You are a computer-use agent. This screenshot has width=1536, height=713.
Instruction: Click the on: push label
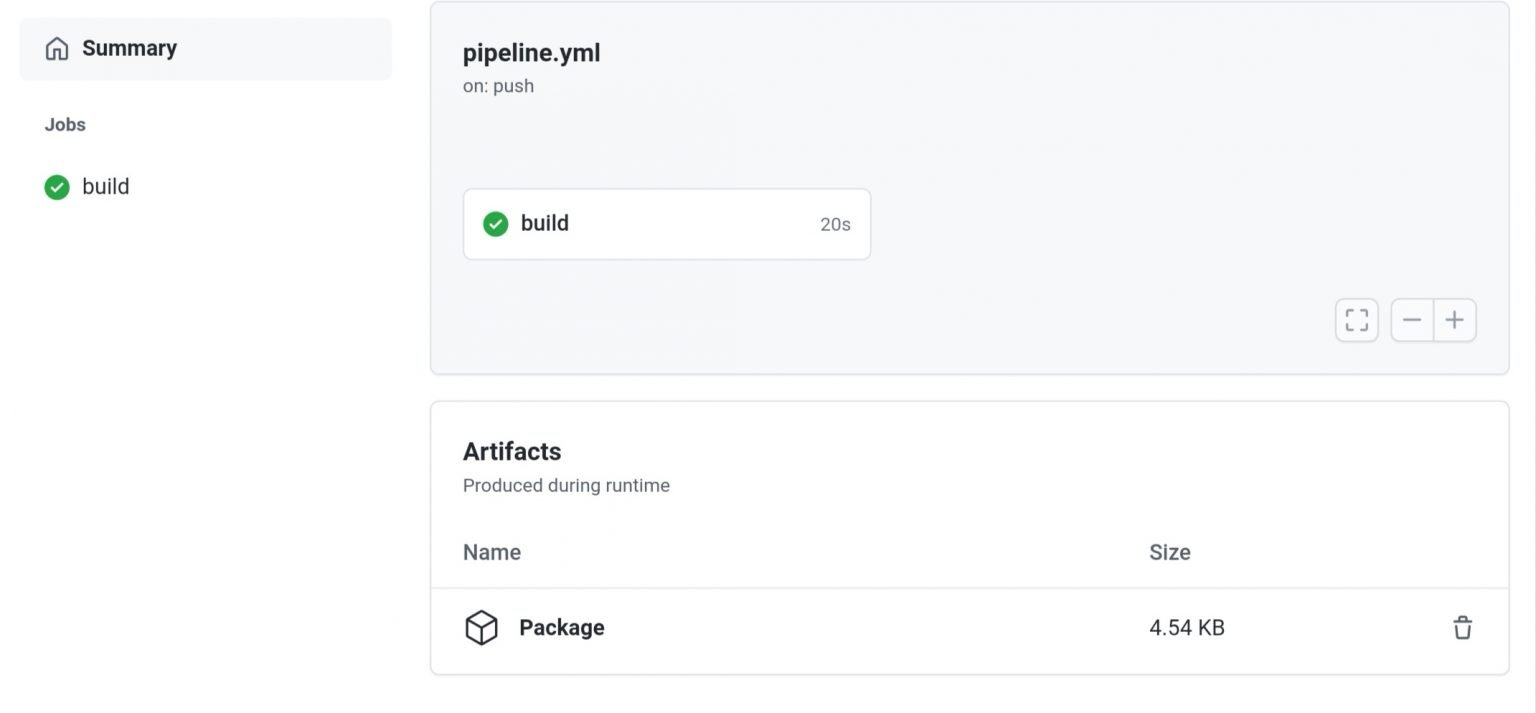point(497,86)
